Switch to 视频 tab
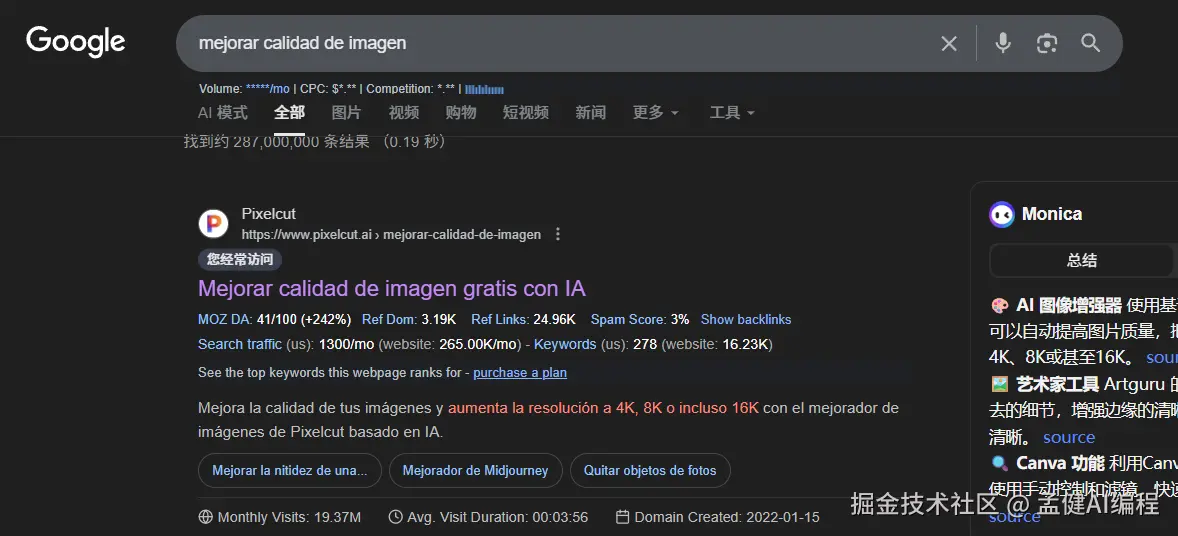 pyautogui.click(x=403, y=113)
